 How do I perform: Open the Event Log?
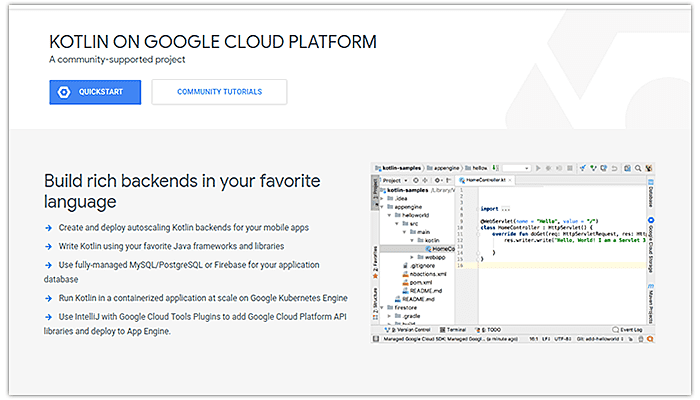[x=627, y=330]
